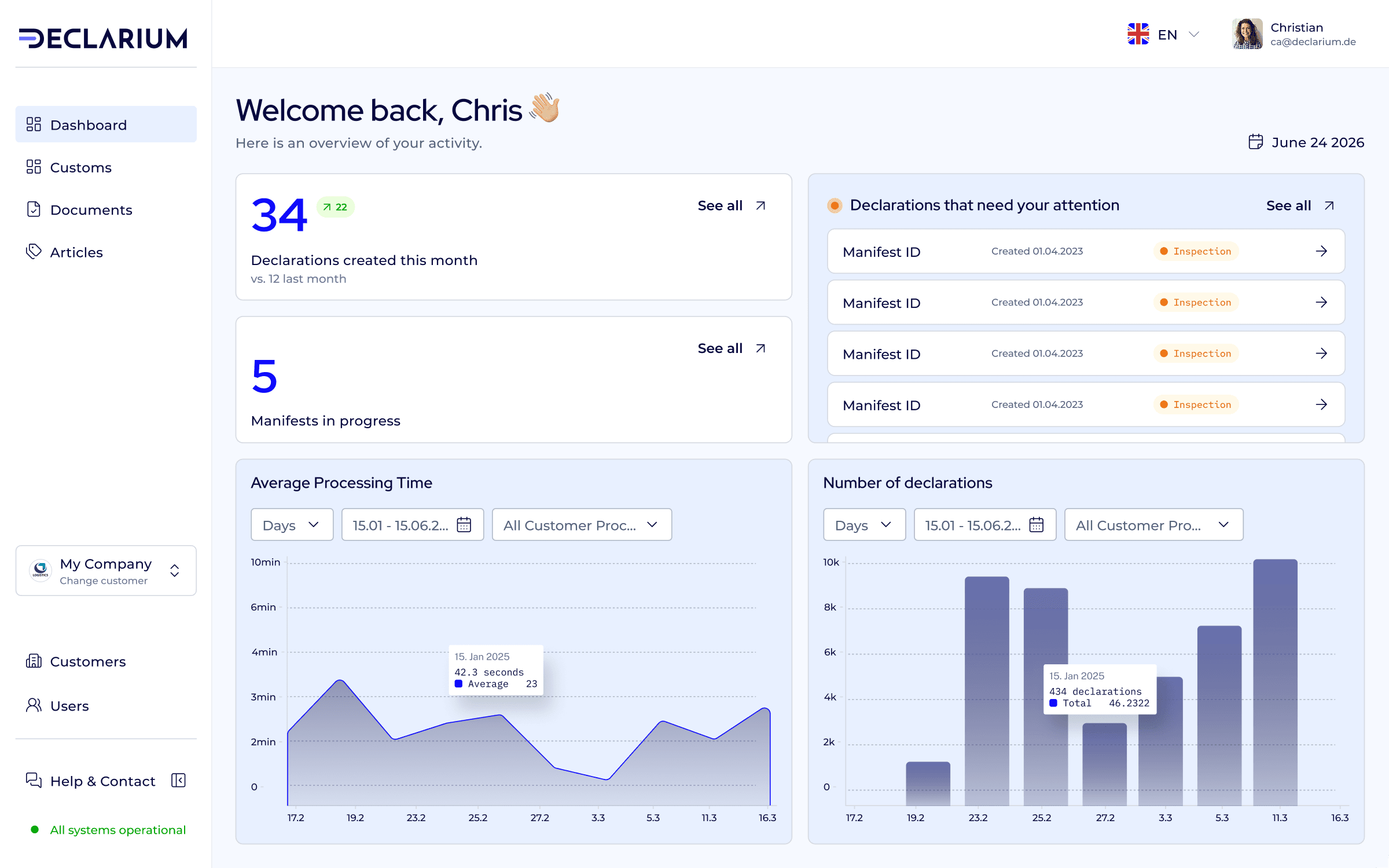Click the UK flag icon
Image resolution: width=1389 pixels, height=868 pixels.
point(1138,34)
